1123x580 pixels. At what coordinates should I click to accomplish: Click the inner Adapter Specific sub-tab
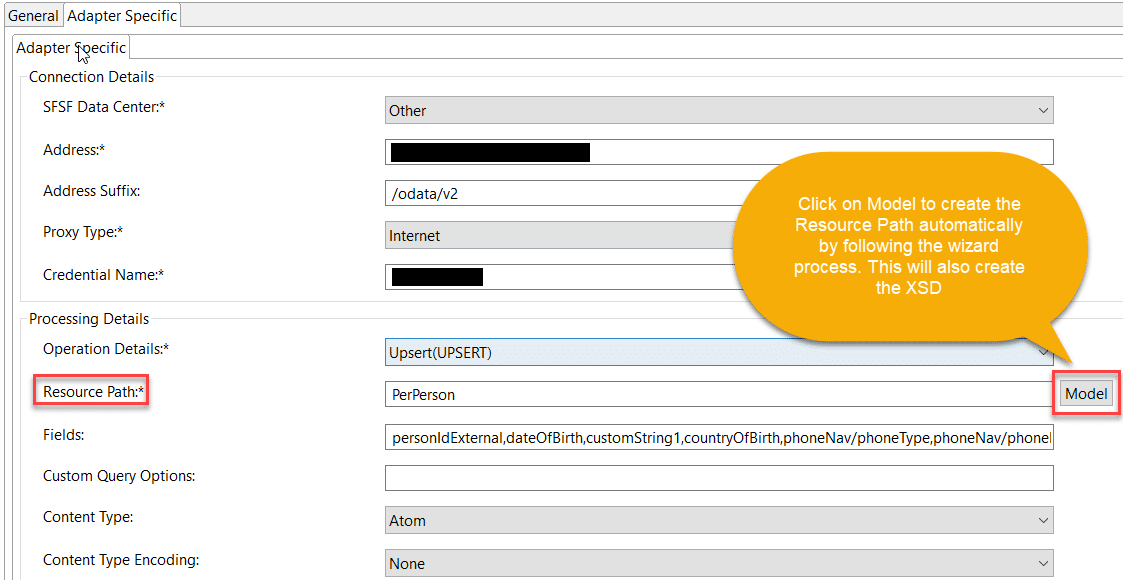pos(71,48)
